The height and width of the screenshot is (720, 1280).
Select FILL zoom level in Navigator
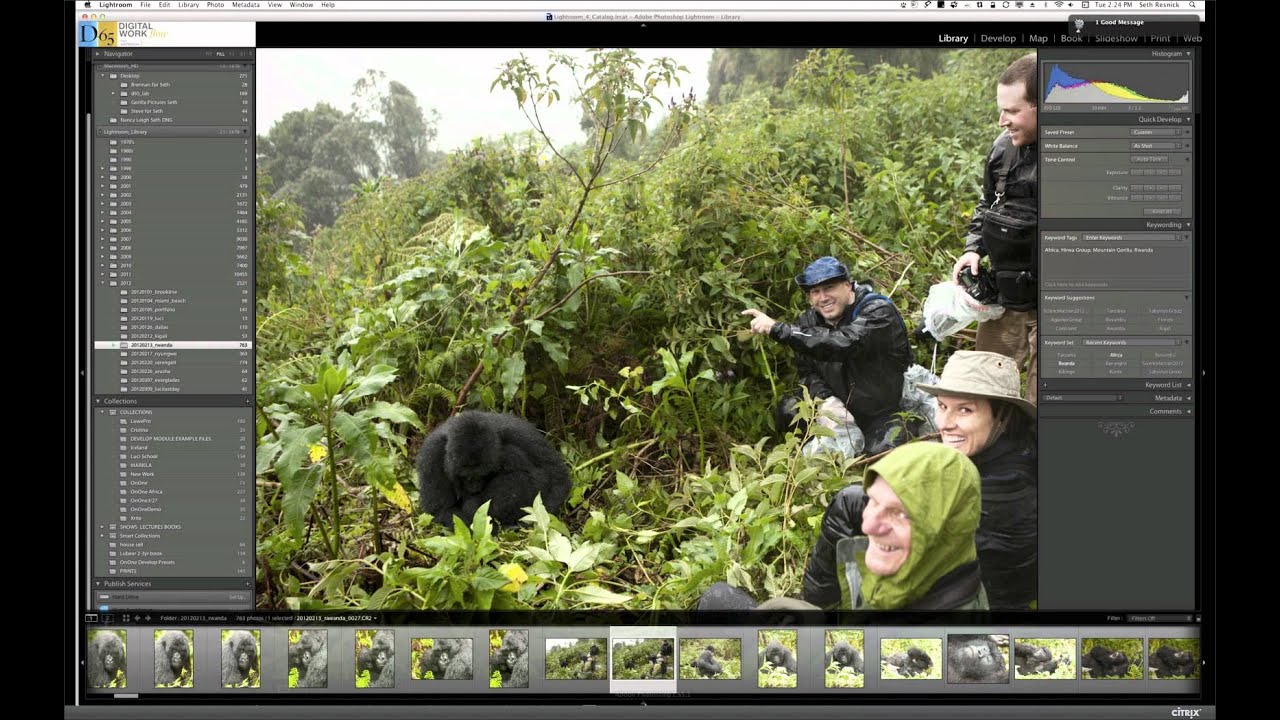click(221, 53)
